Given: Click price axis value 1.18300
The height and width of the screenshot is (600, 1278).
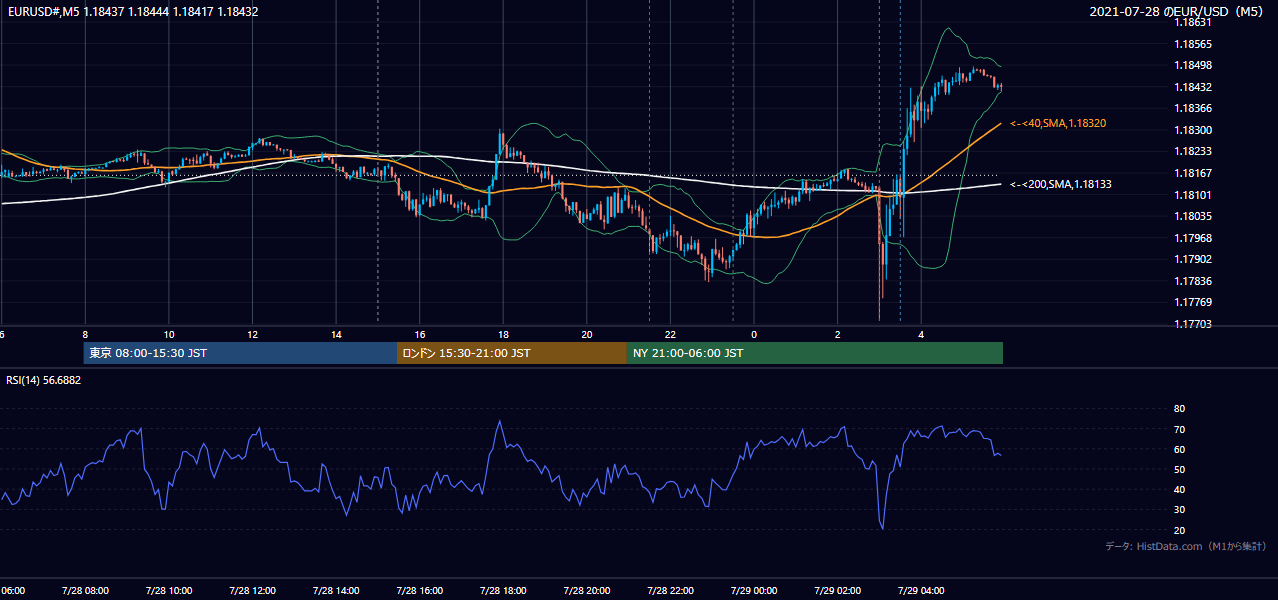Looking at the screenshot, I should point(1194,131).
